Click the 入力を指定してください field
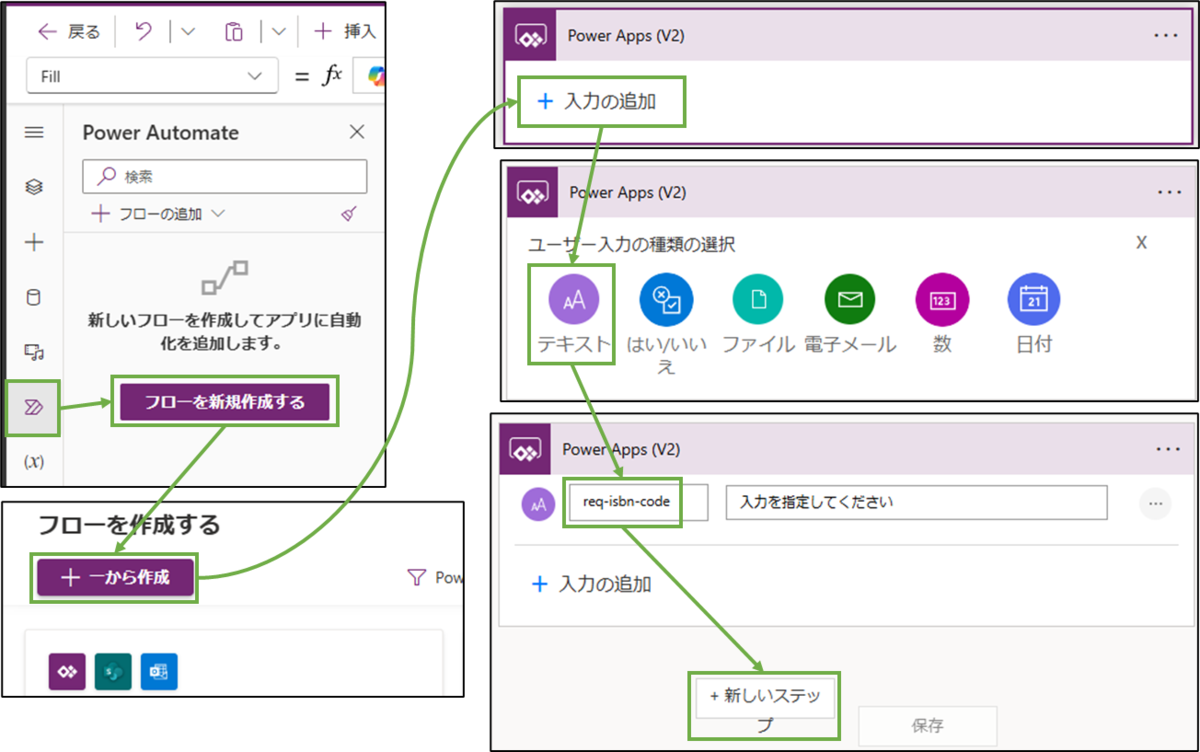The height and width of the screenshot is (752, 1200). [x=917, y=502]
